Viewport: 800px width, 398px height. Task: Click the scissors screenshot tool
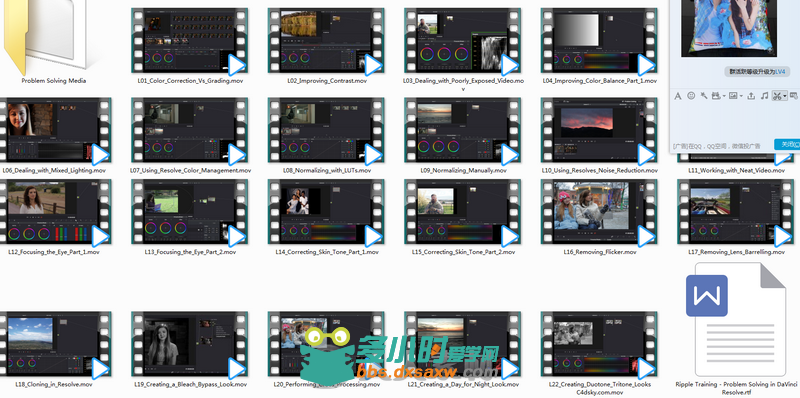click(x=777, y=96)
